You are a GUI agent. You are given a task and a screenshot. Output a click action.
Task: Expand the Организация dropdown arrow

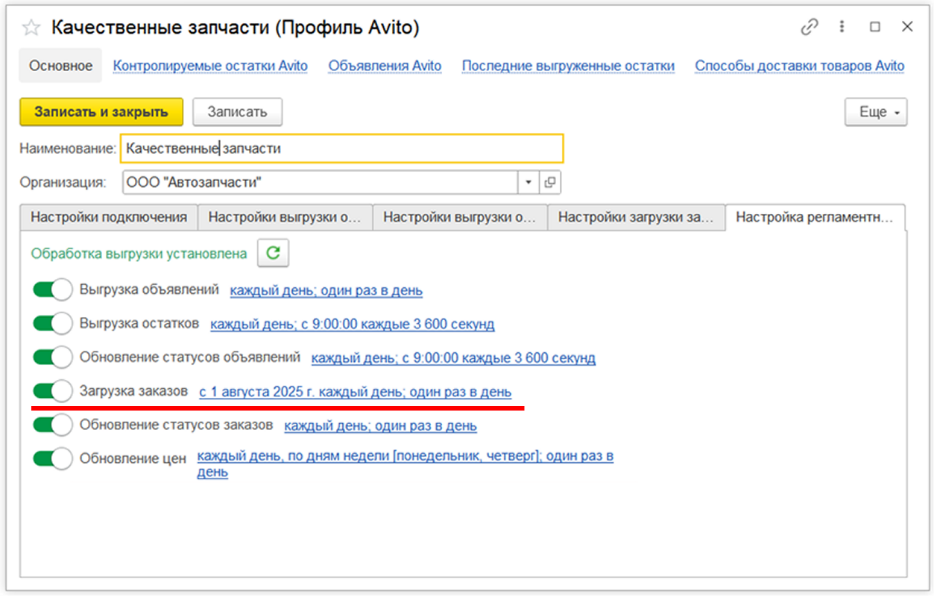(528, 183)
